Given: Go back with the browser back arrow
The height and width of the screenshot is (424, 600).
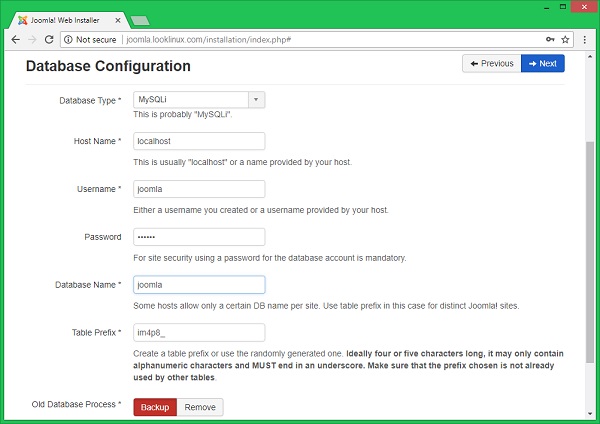Looking at the screenshot, I should [15, 39].
